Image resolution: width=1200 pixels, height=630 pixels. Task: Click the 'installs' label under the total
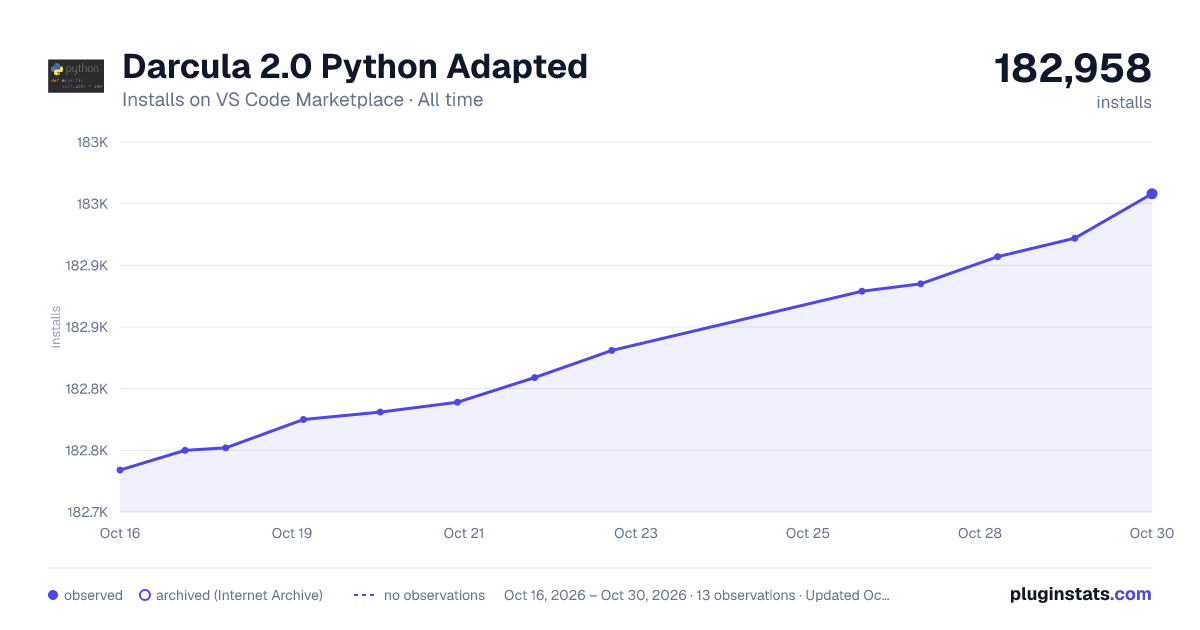1124,102
